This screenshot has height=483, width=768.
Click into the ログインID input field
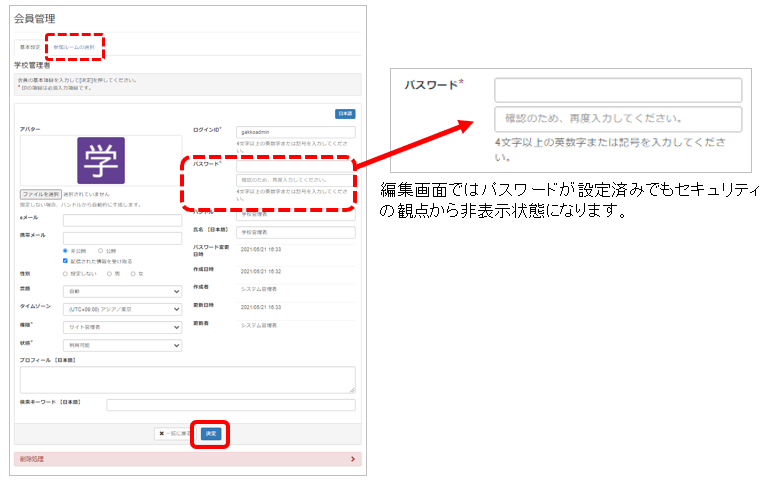(x=295, y=132)
